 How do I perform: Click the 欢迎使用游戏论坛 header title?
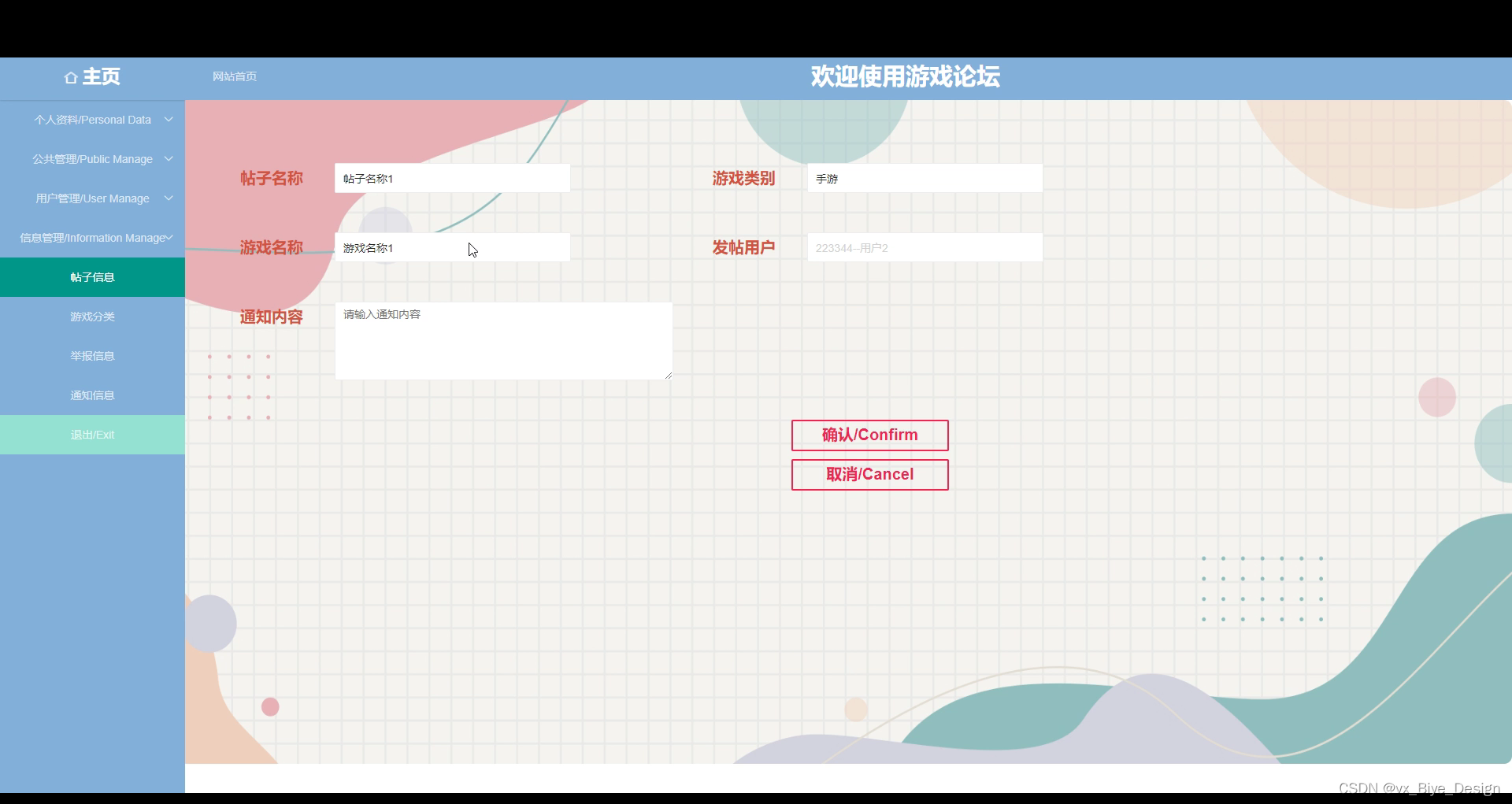coord(906,76)
